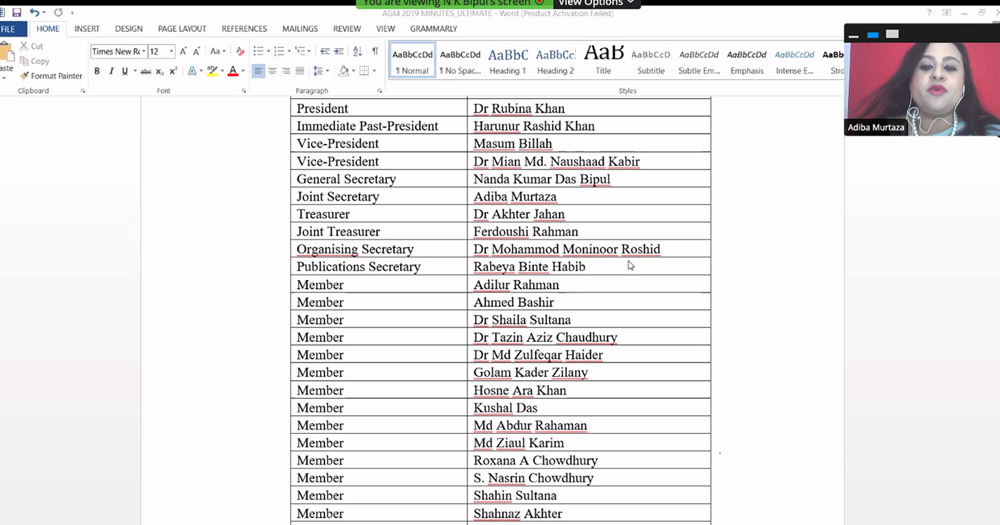Switch to the REFERENCES tab
This screenshot has height=525, width=1000.
click(x=244, y=29)
